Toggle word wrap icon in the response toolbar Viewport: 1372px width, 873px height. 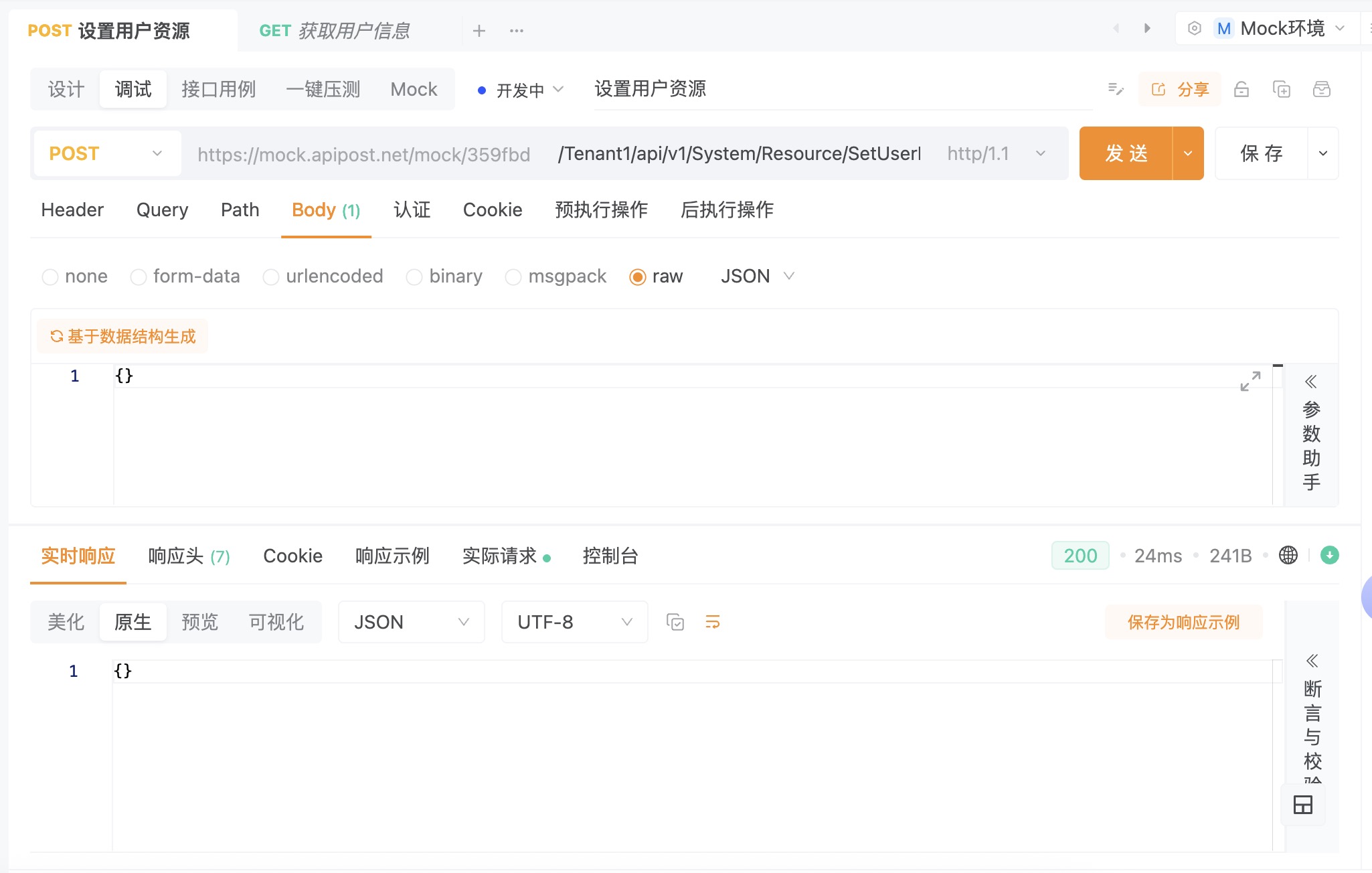[x=713, y=622]
